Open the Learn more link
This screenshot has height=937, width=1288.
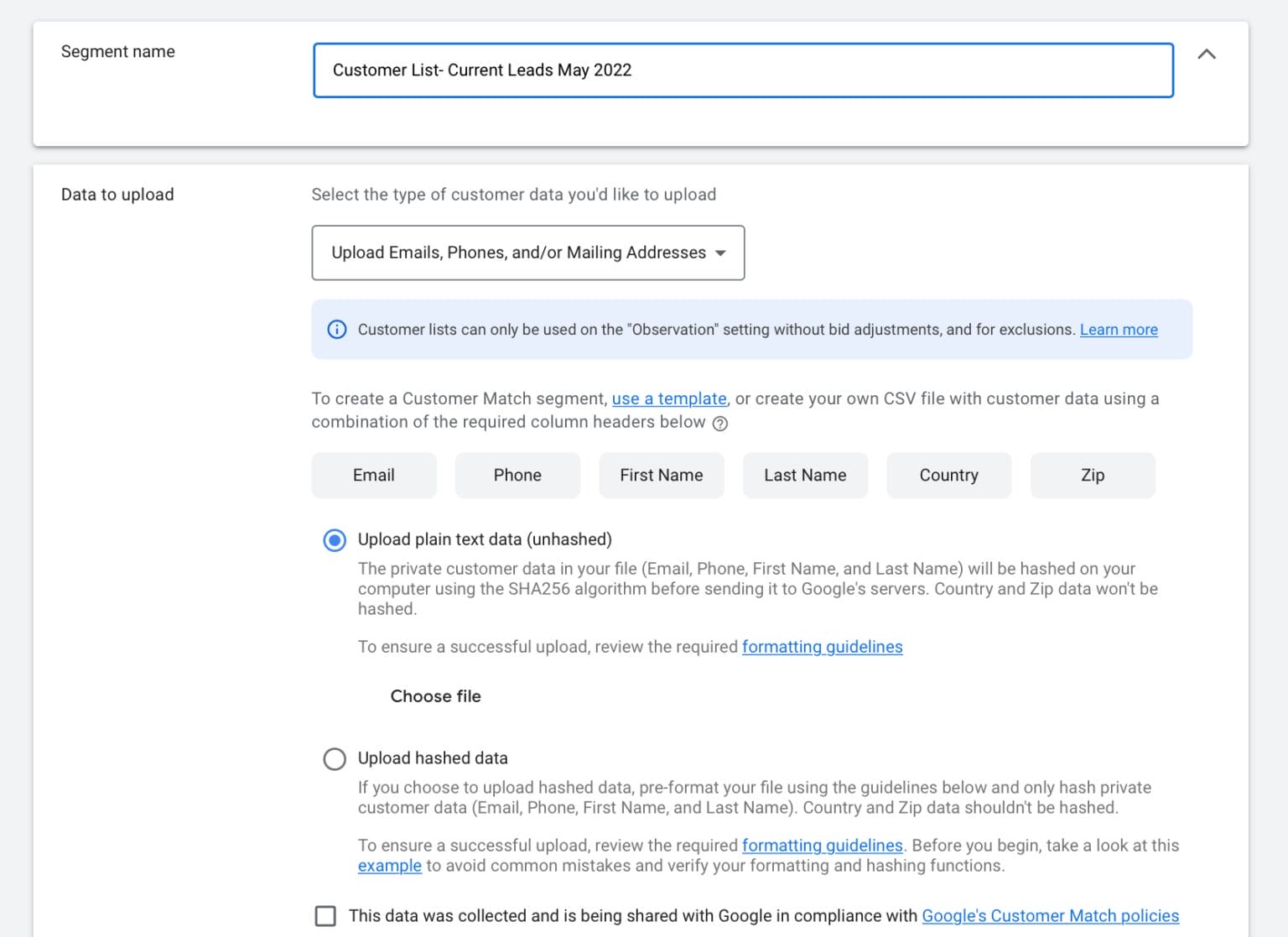click(x=1118, y=330)
